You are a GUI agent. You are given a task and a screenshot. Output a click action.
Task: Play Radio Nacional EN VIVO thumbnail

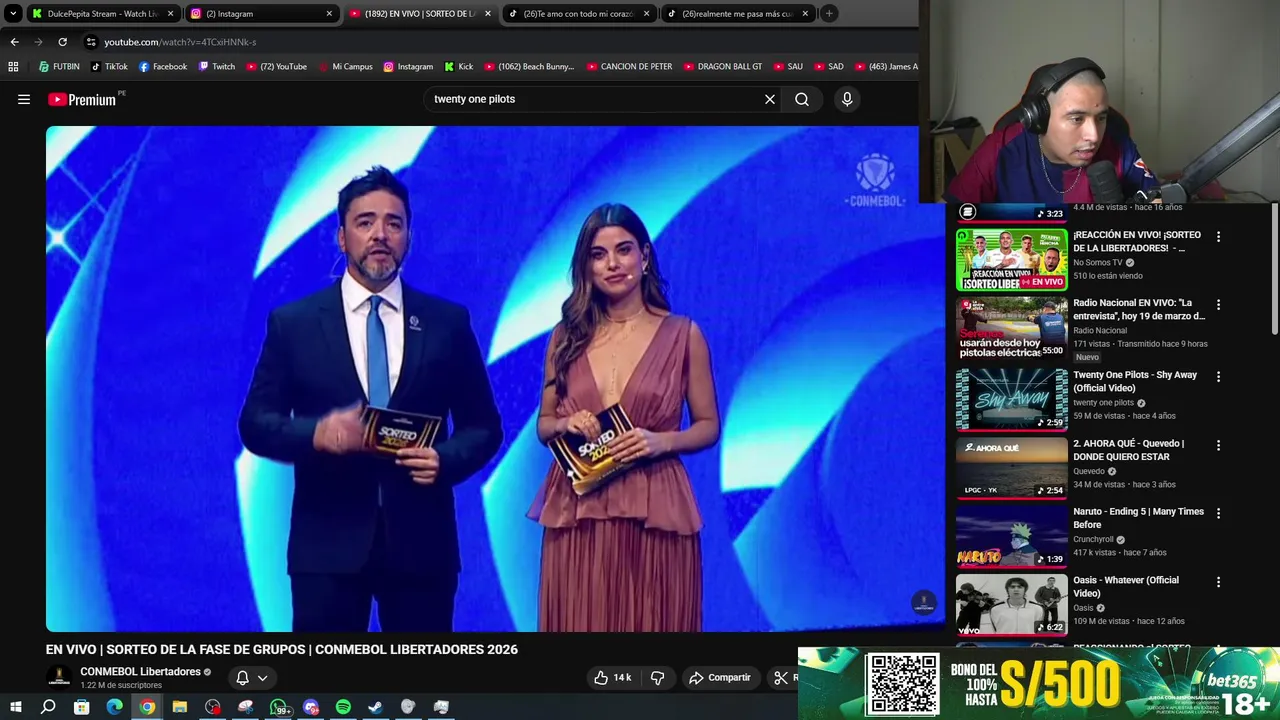click(x=1012, y=328)
